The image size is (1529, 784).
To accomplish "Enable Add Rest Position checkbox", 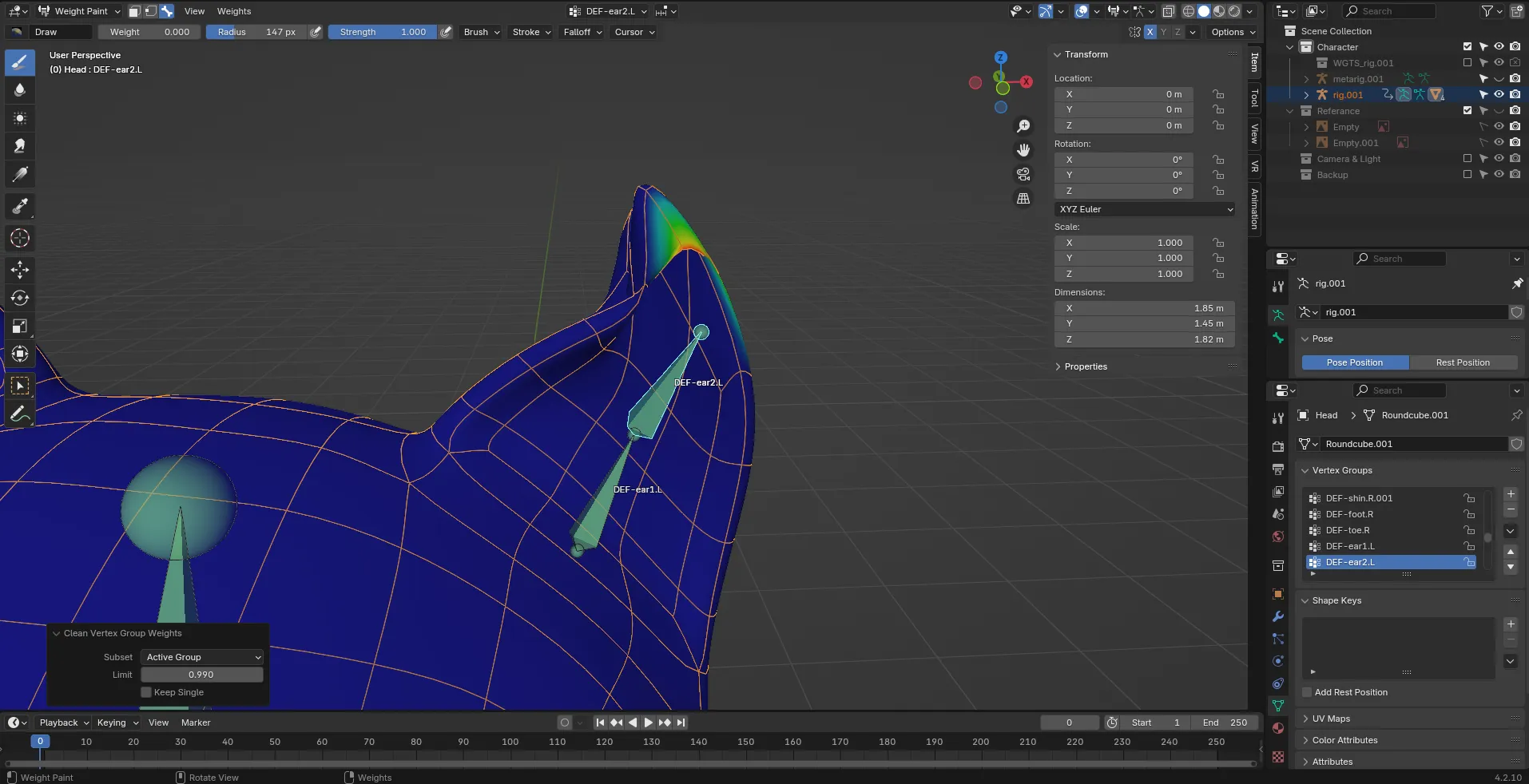I will (x=1308, y=692).
